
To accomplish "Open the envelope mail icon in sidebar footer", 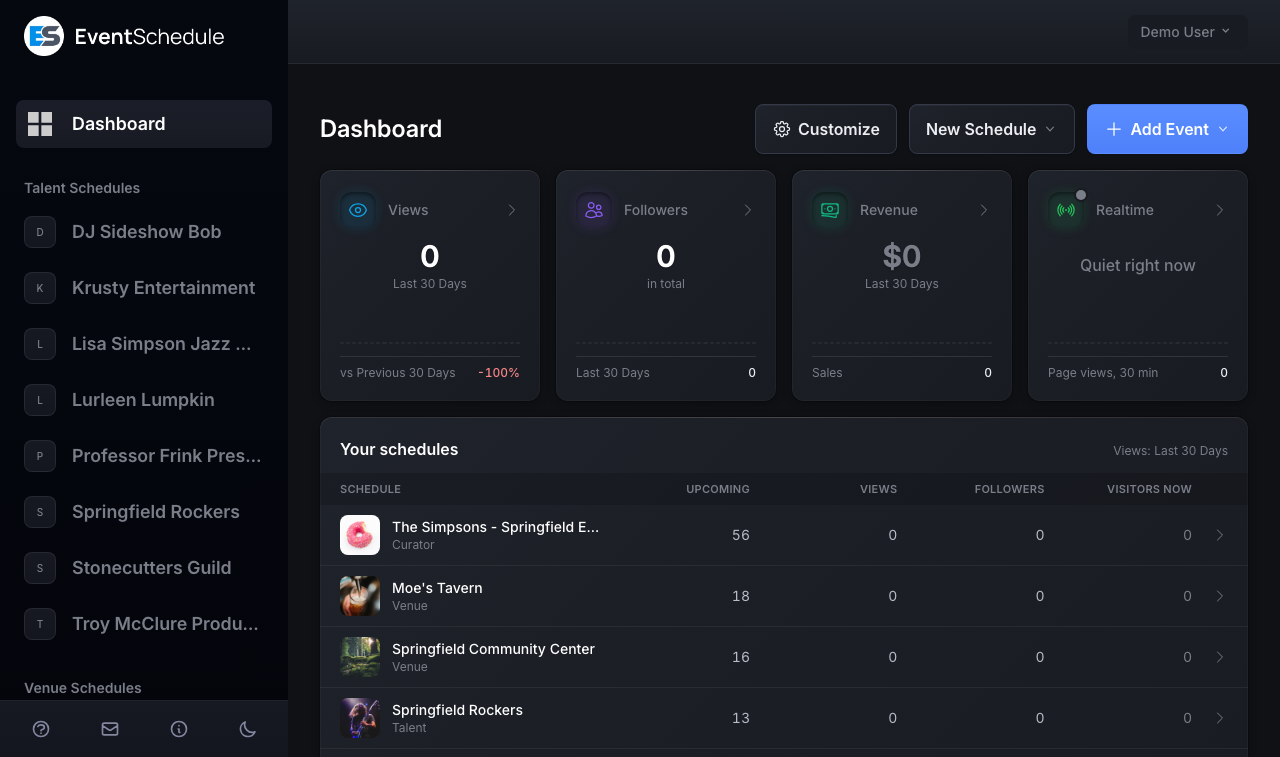I will tap(110, 729).
